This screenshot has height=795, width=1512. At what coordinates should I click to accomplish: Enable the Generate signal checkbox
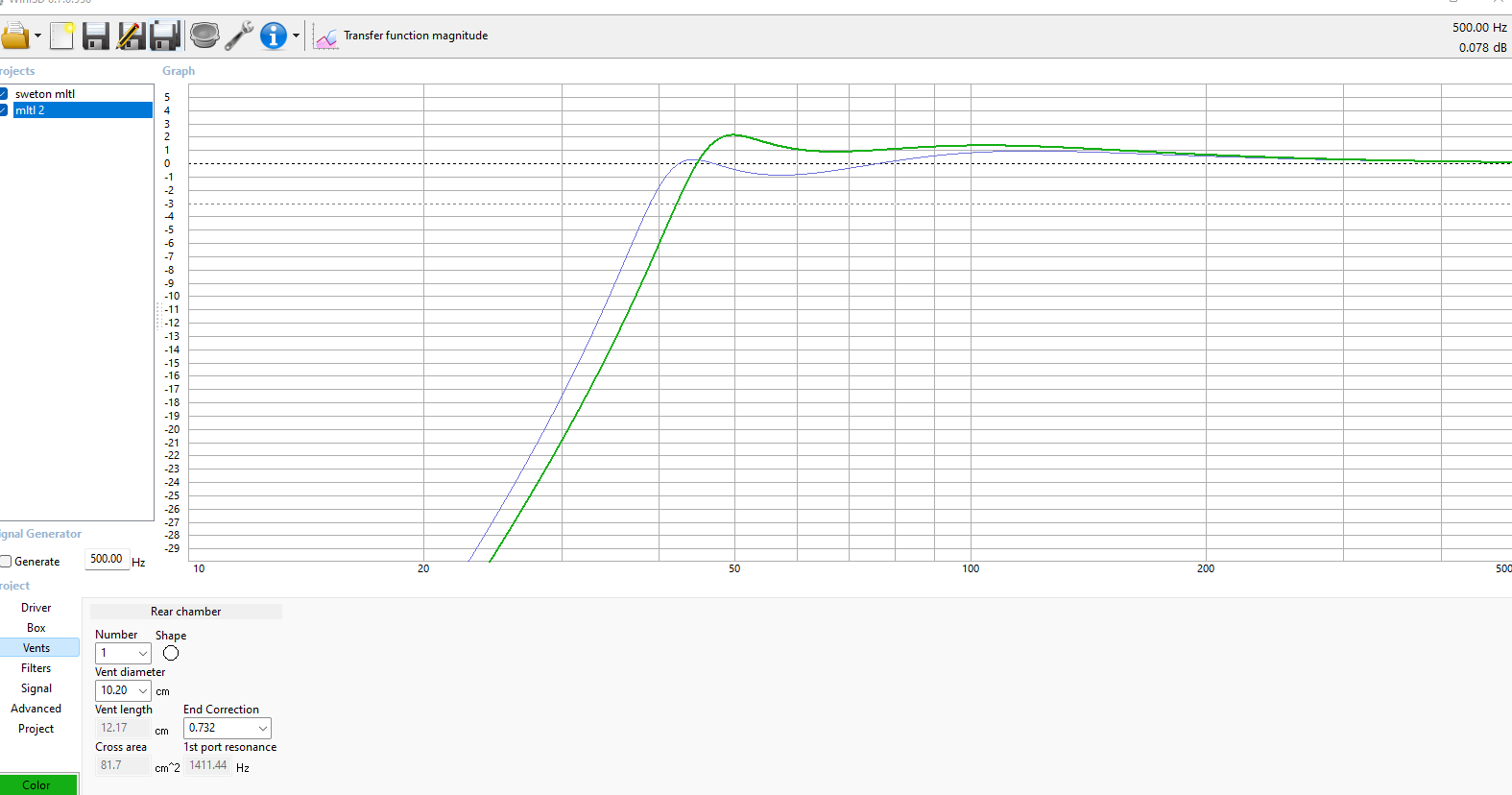click(6, 562)
